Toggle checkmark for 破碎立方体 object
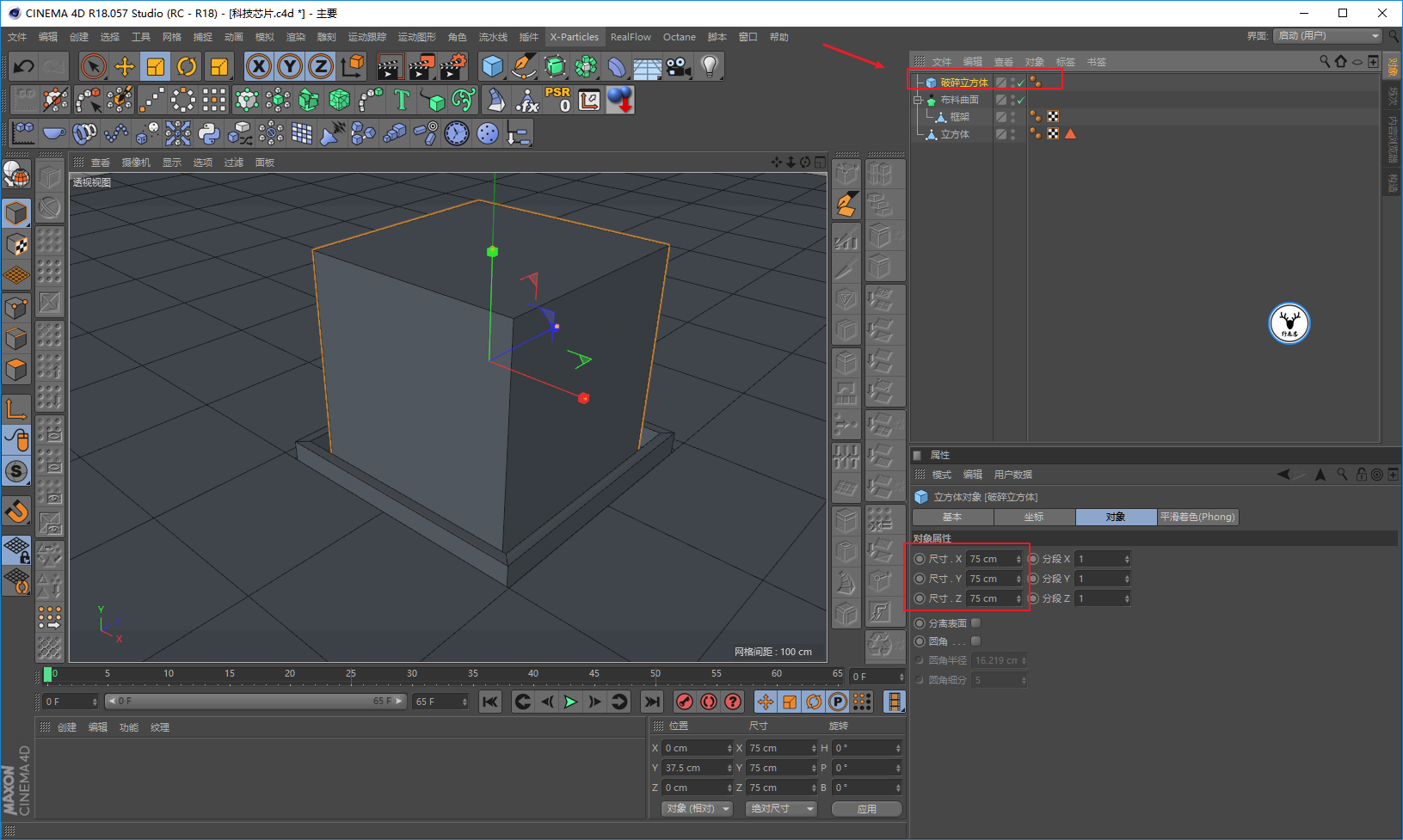1403x840 pixels. click(x=1021, y=83)
